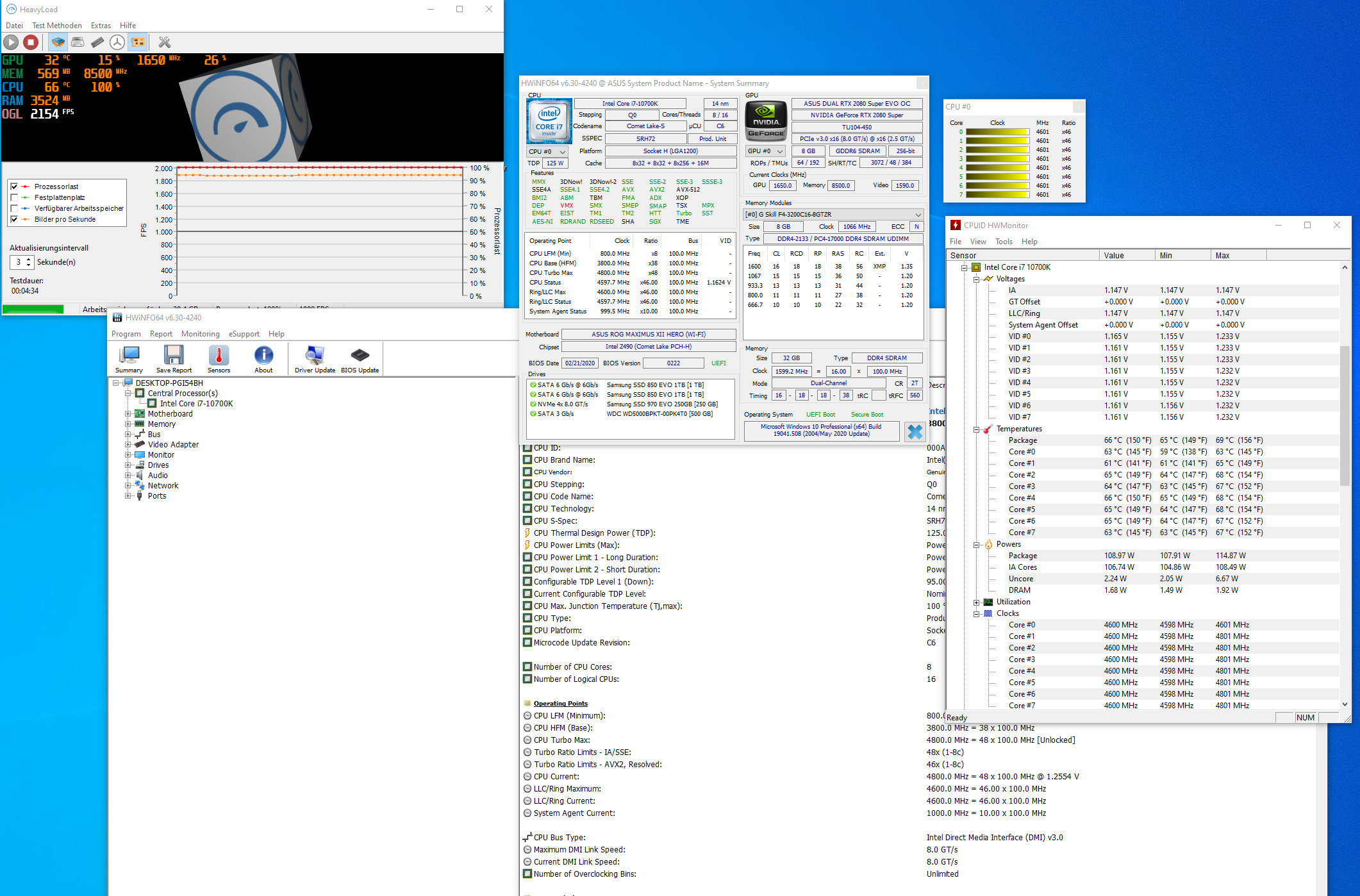Toggle the memory allocation RAM stick icon
The width and height of the screenshot is (1360, 896).
pos(97,42)
